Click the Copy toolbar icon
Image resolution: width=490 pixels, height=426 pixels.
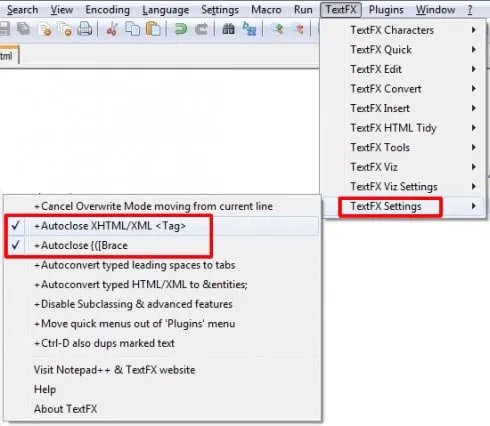pos(132,29)
